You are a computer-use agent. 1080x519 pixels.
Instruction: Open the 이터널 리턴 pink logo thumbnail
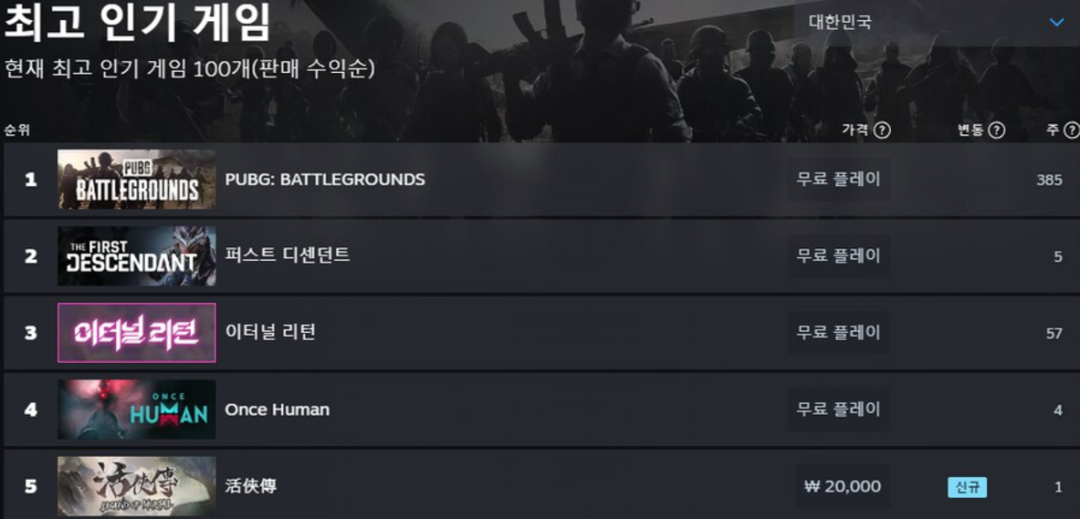(136, 332)
